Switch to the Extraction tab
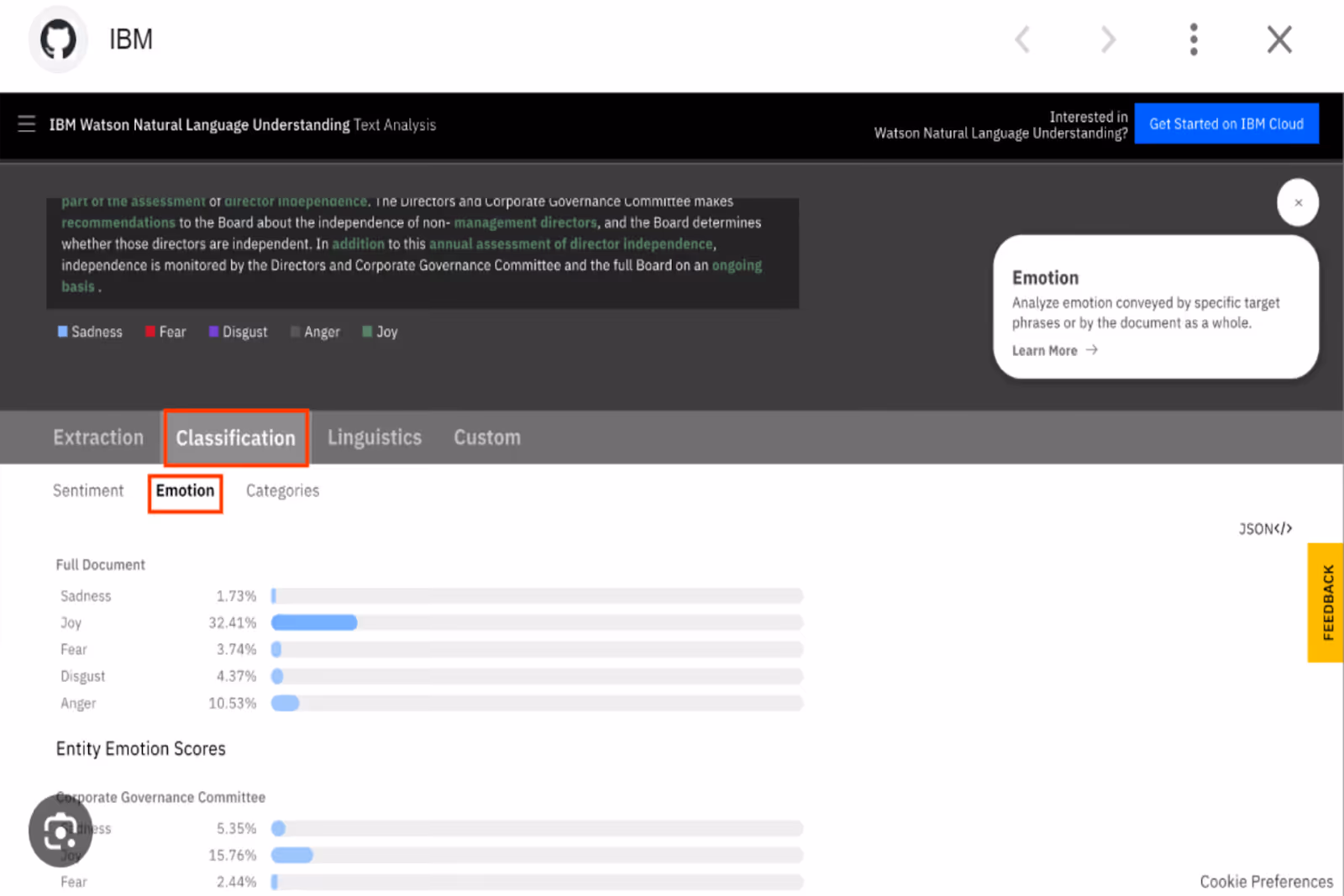The width and height of the screenshot is (1344, 896). [x=98, y=438]
